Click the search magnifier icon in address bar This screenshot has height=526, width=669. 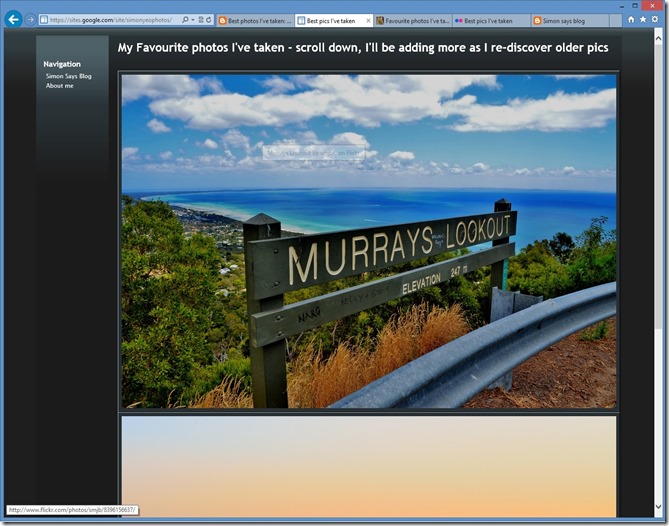(x=185, y=20)
